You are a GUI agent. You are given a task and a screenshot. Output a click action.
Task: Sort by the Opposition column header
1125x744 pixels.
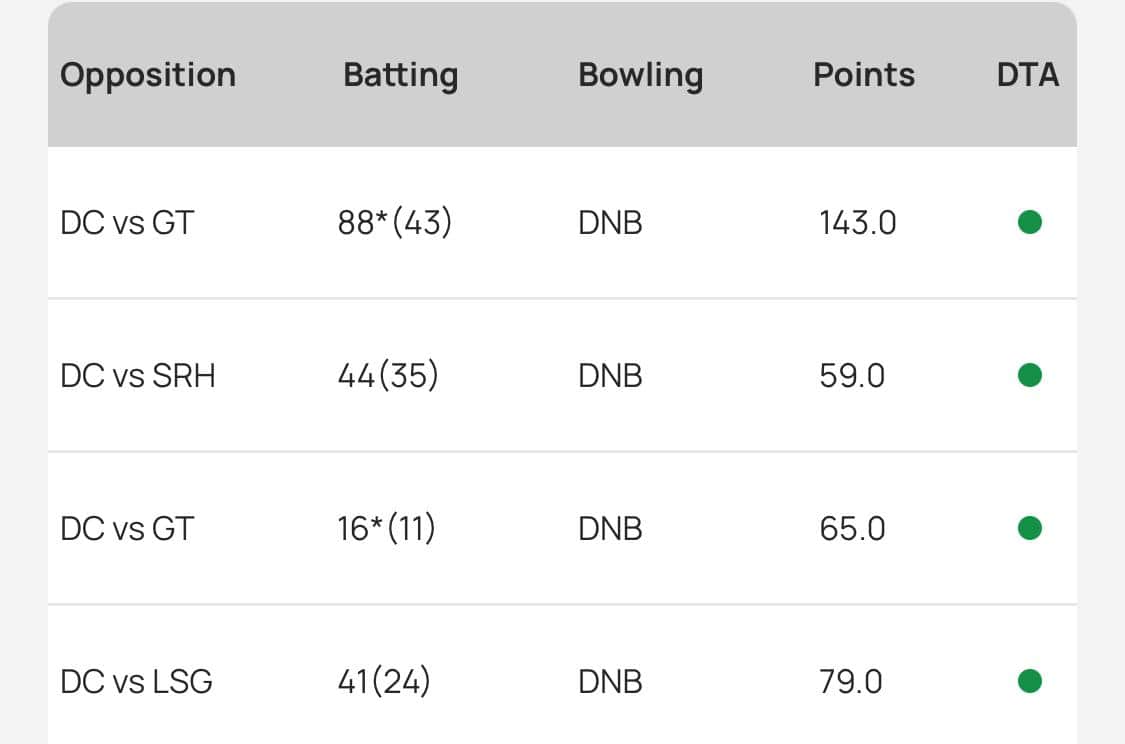pyautogui.click(x=148, y=76)
